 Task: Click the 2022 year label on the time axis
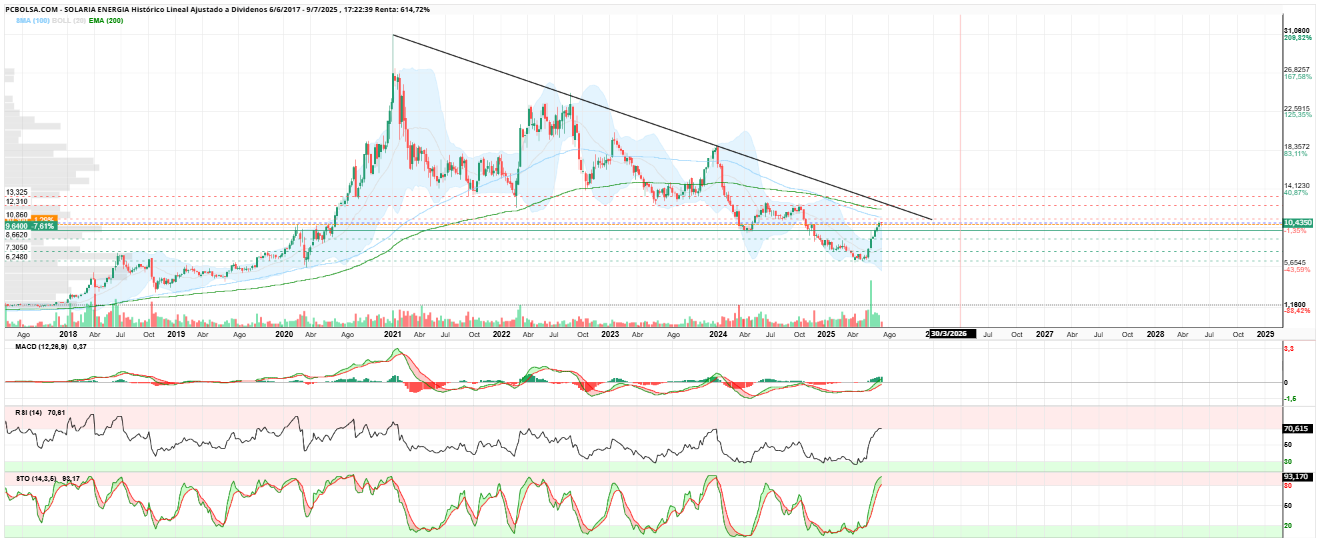tap(501, 334)
